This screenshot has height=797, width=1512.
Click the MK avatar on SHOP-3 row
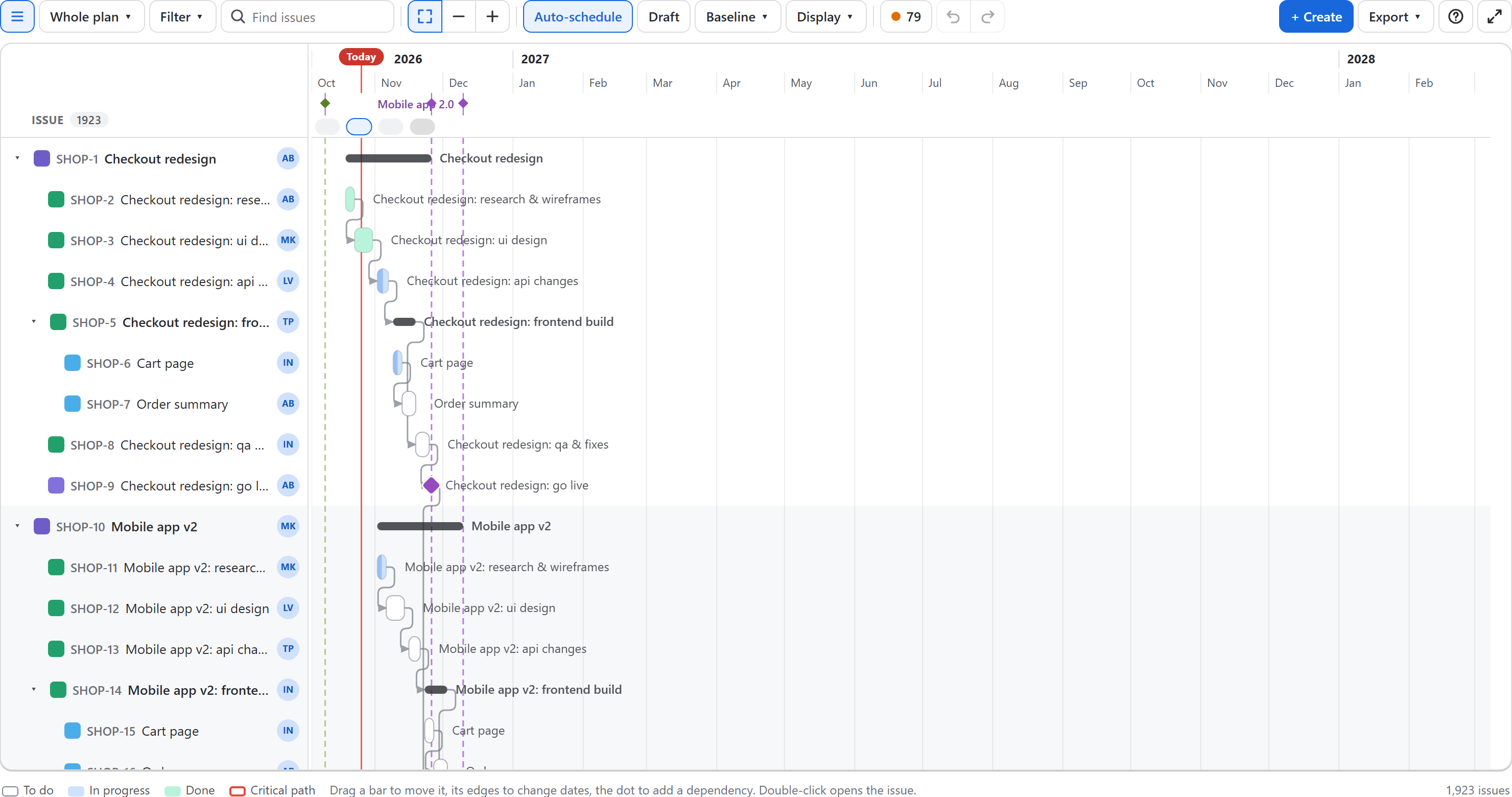288,240
